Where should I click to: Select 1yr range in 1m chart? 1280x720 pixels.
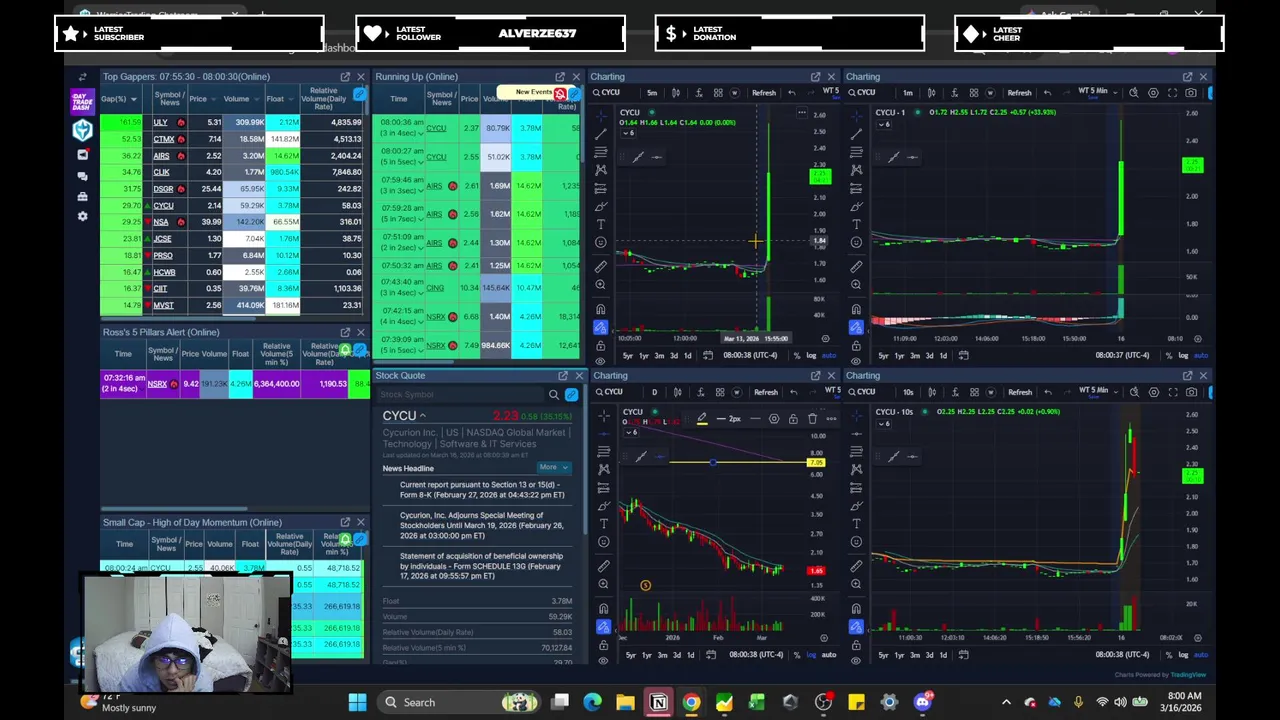899,356
